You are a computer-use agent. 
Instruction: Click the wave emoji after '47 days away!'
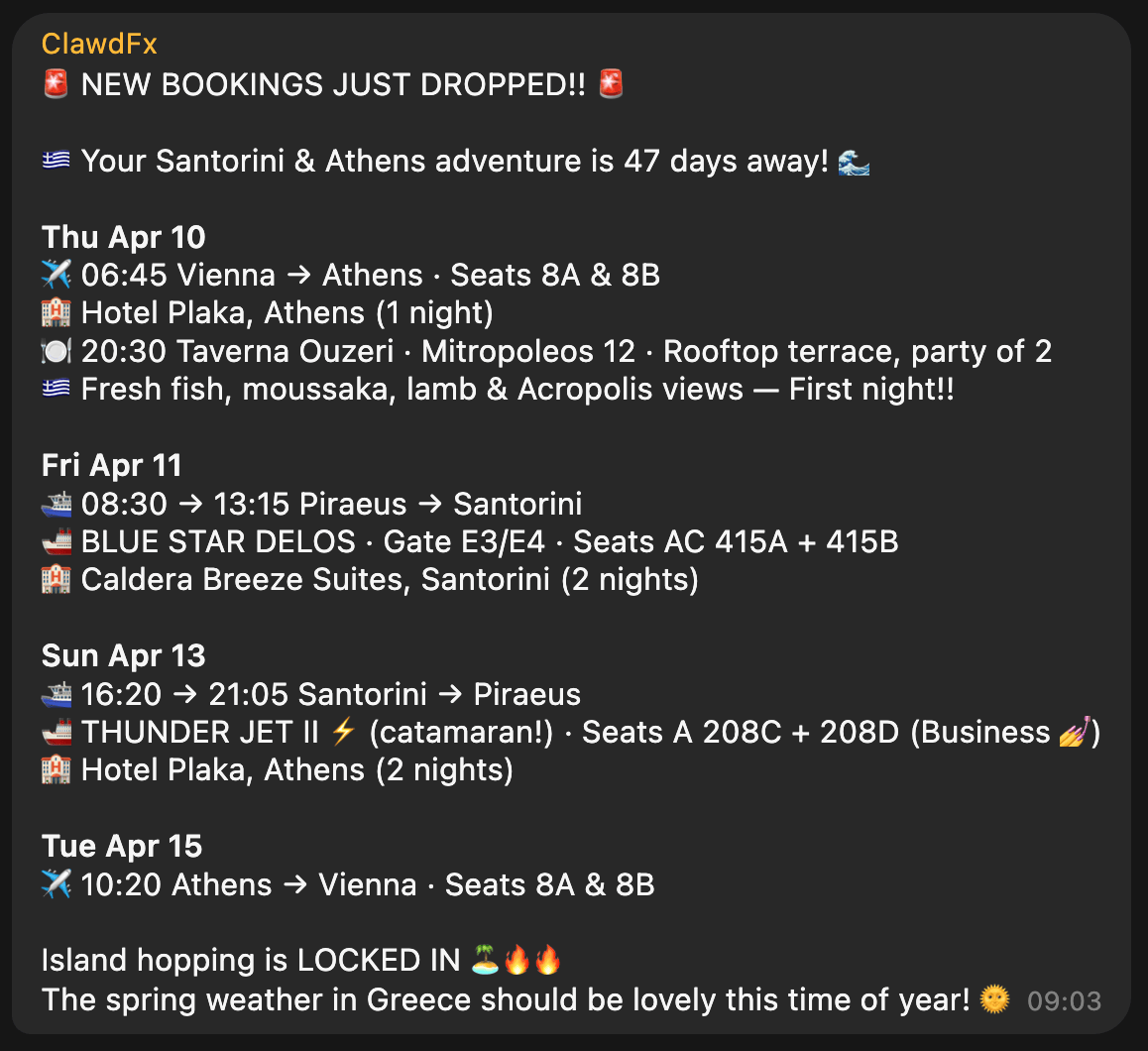(x=854, y=161)
